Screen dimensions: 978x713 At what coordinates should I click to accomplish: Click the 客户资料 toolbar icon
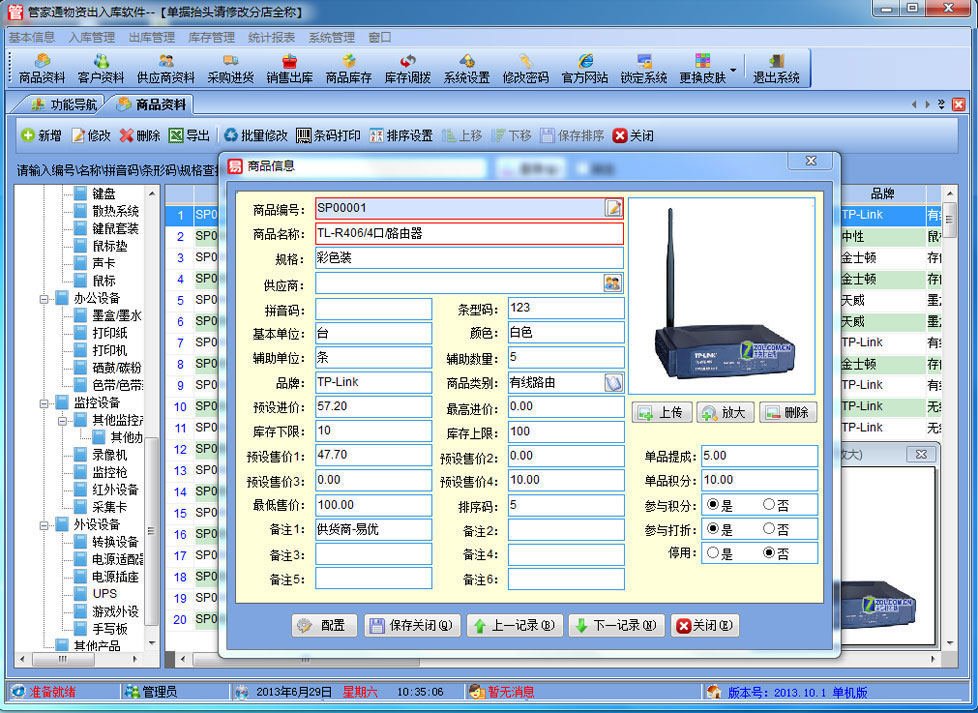100,68
